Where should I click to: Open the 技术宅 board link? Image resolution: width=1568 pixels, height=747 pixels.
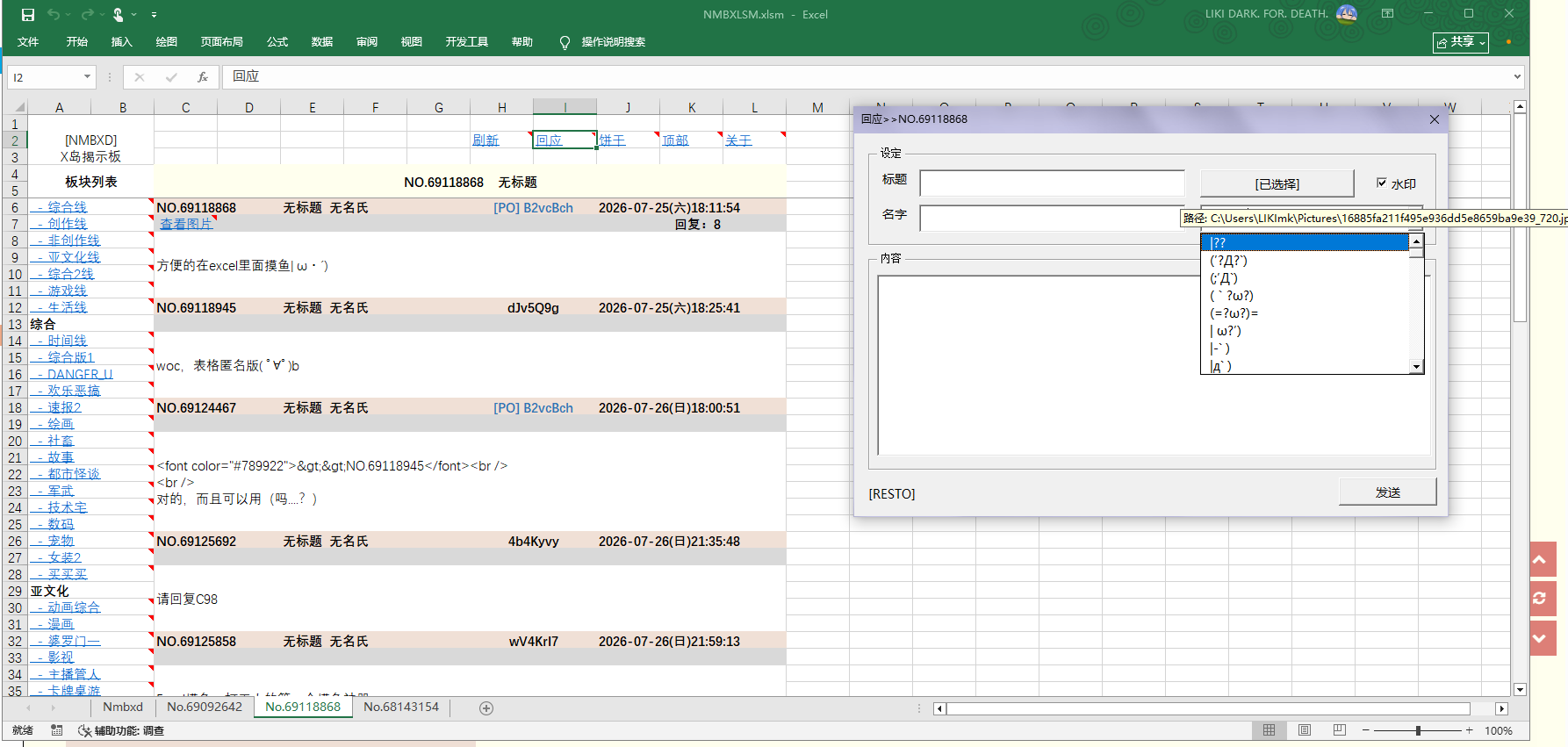(67, 507)
